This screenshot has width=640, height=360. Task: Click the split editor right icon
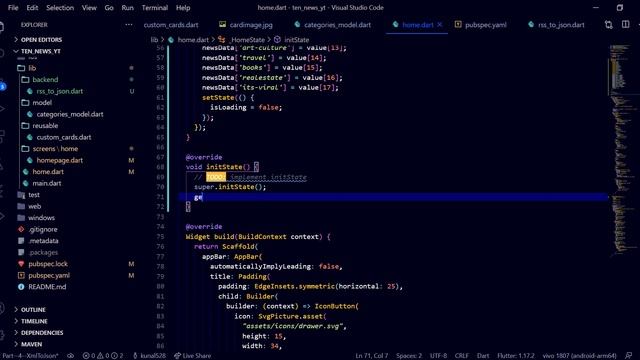[625, 25]
